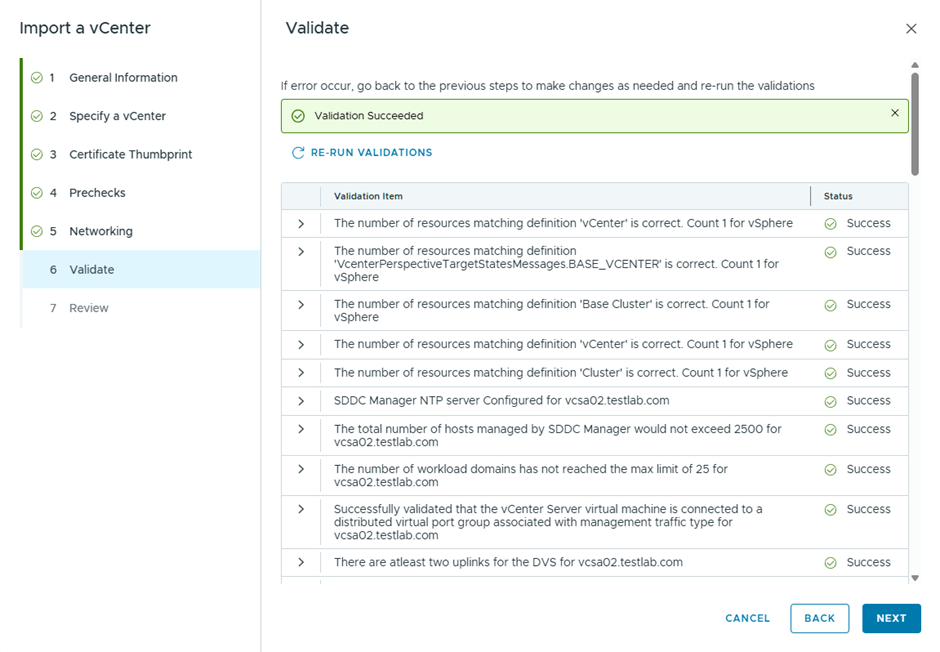Dismiss the Validation Succeeded banner

[x=894, y=113]
